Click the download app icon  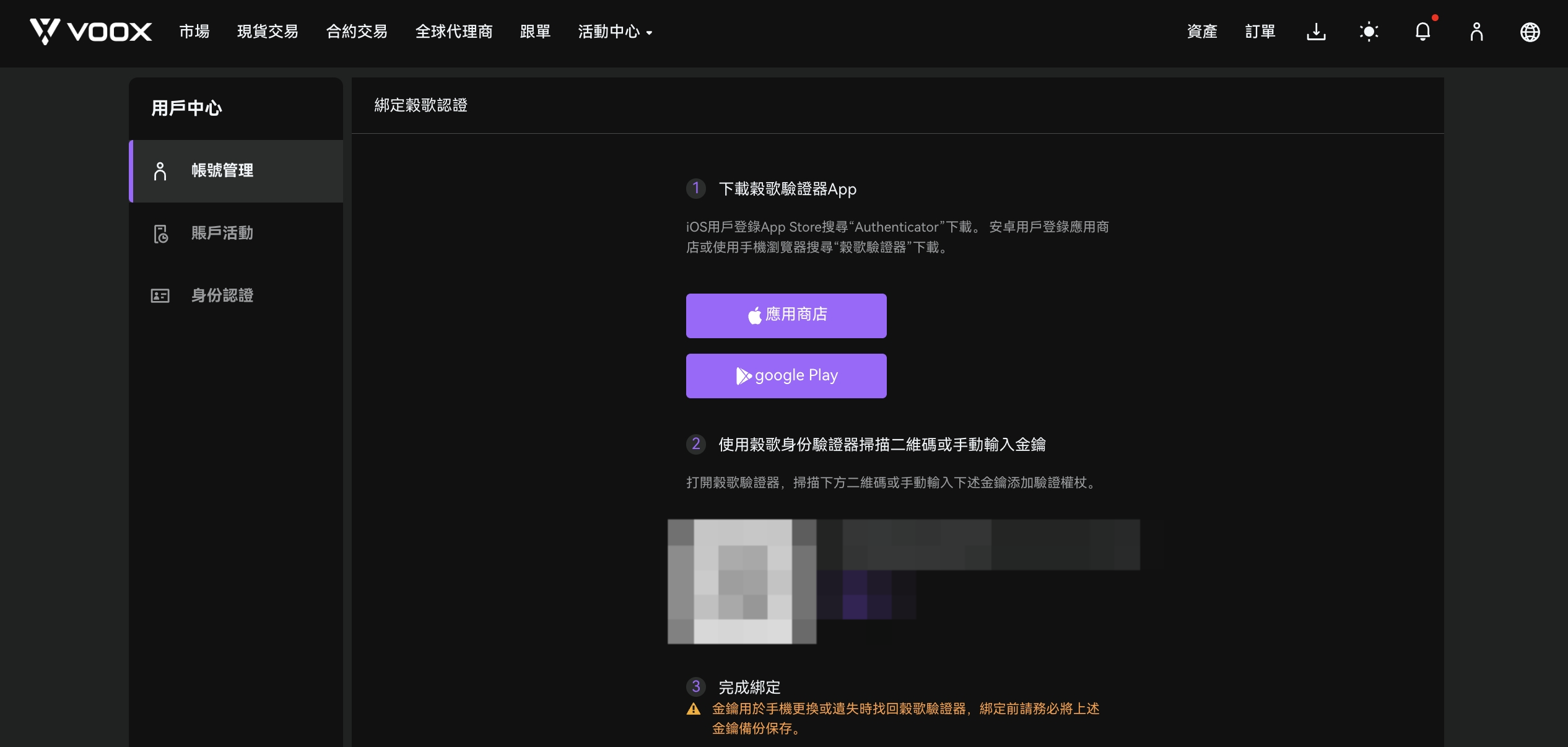click(x=1316, y=32)
